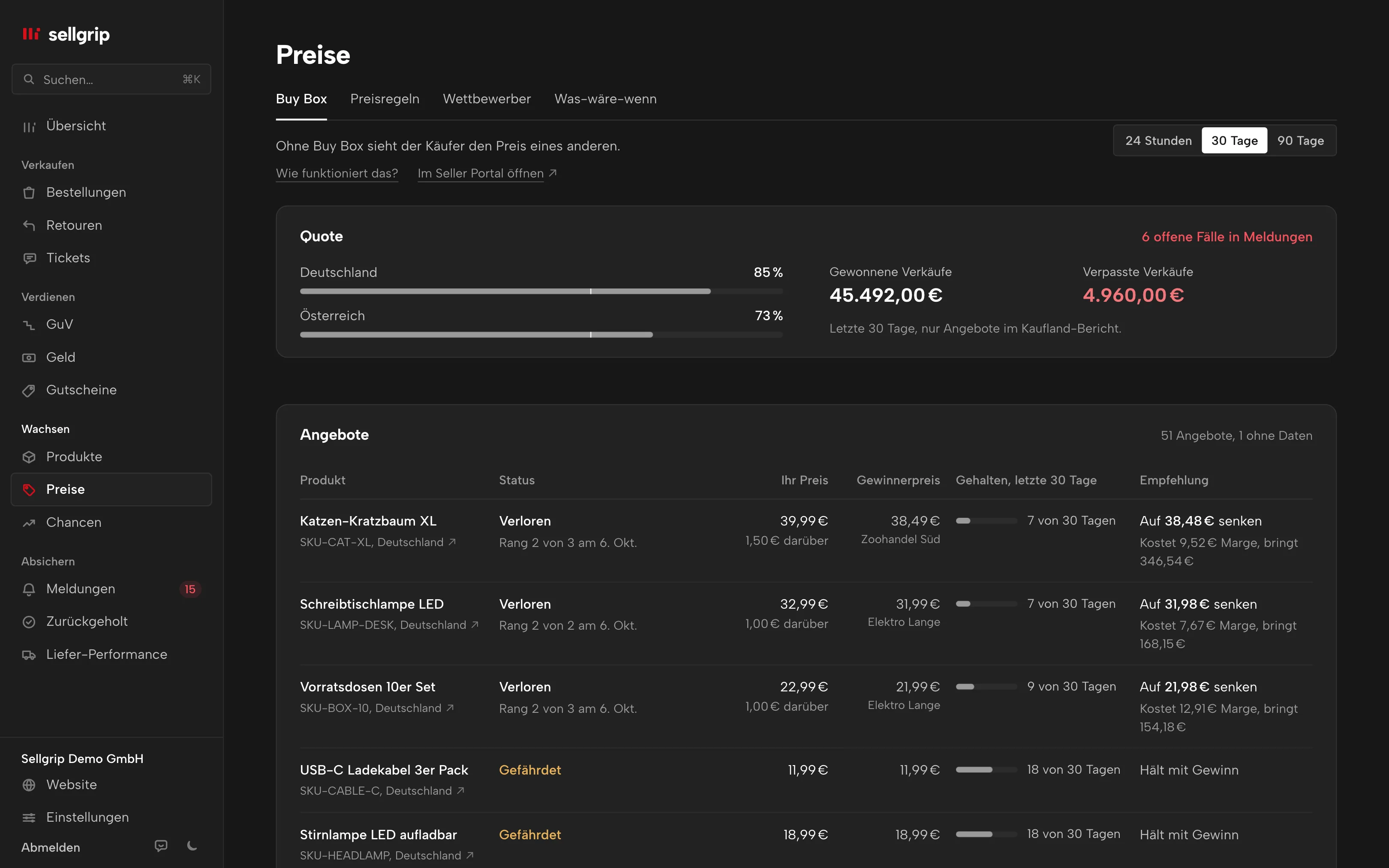Click the feedback chat icon beside Abmelden

click(x=161, y=846)
